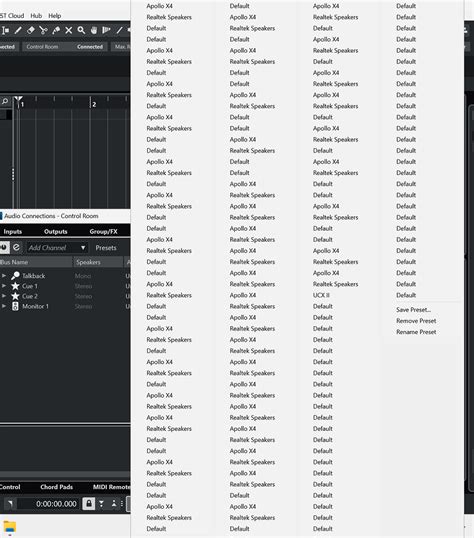Select the Draw pencil tool

pos(18,31)
